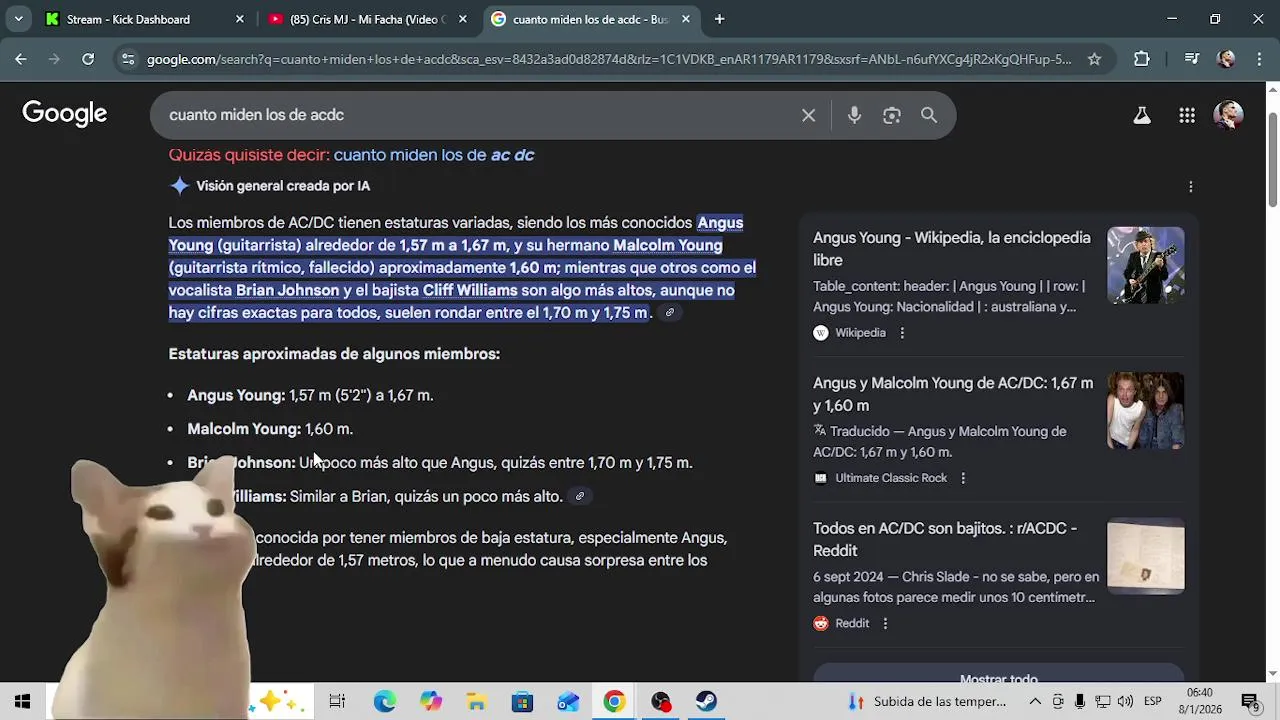Open Task View on taskbar
This screenshot has width=1280, height=720.
click(337, 701)
